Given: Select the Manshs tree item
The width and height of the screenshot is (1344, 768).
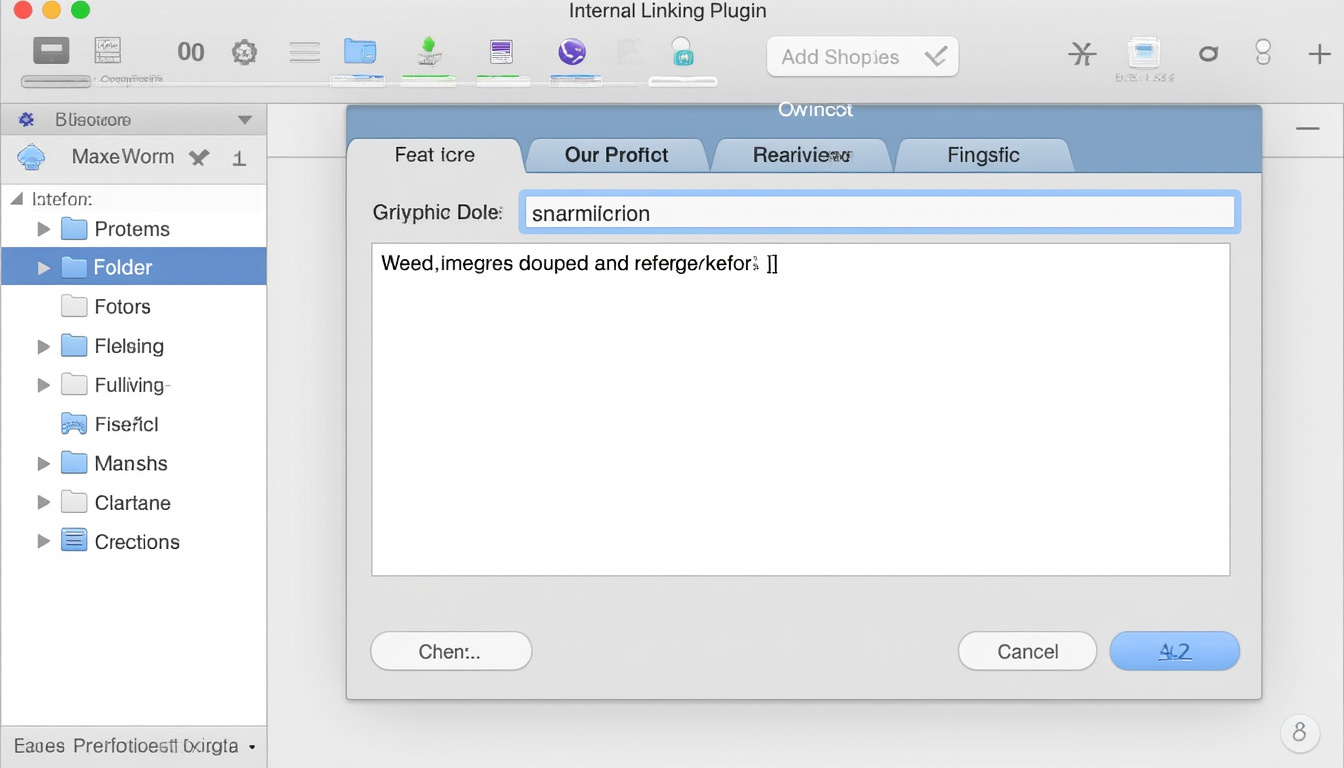Looking at the screenshot, I should (133, 463).
